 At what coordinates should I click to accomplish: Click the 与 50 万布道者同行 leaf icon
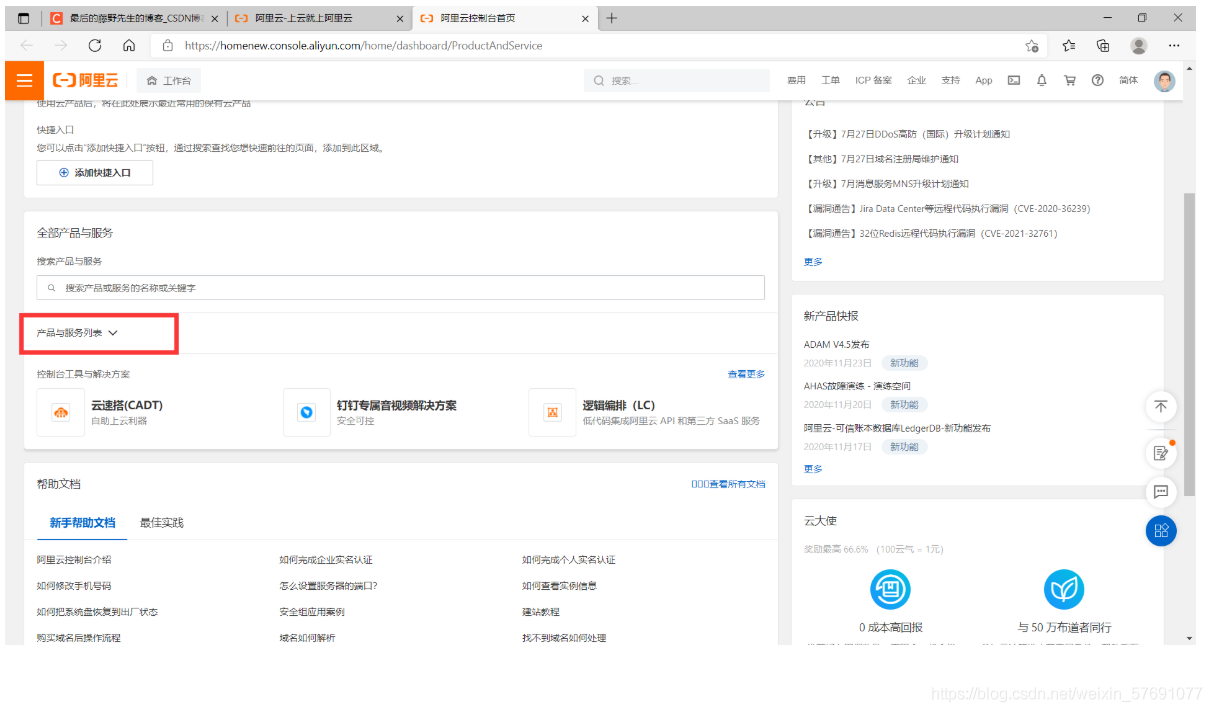click(1064, 590)
